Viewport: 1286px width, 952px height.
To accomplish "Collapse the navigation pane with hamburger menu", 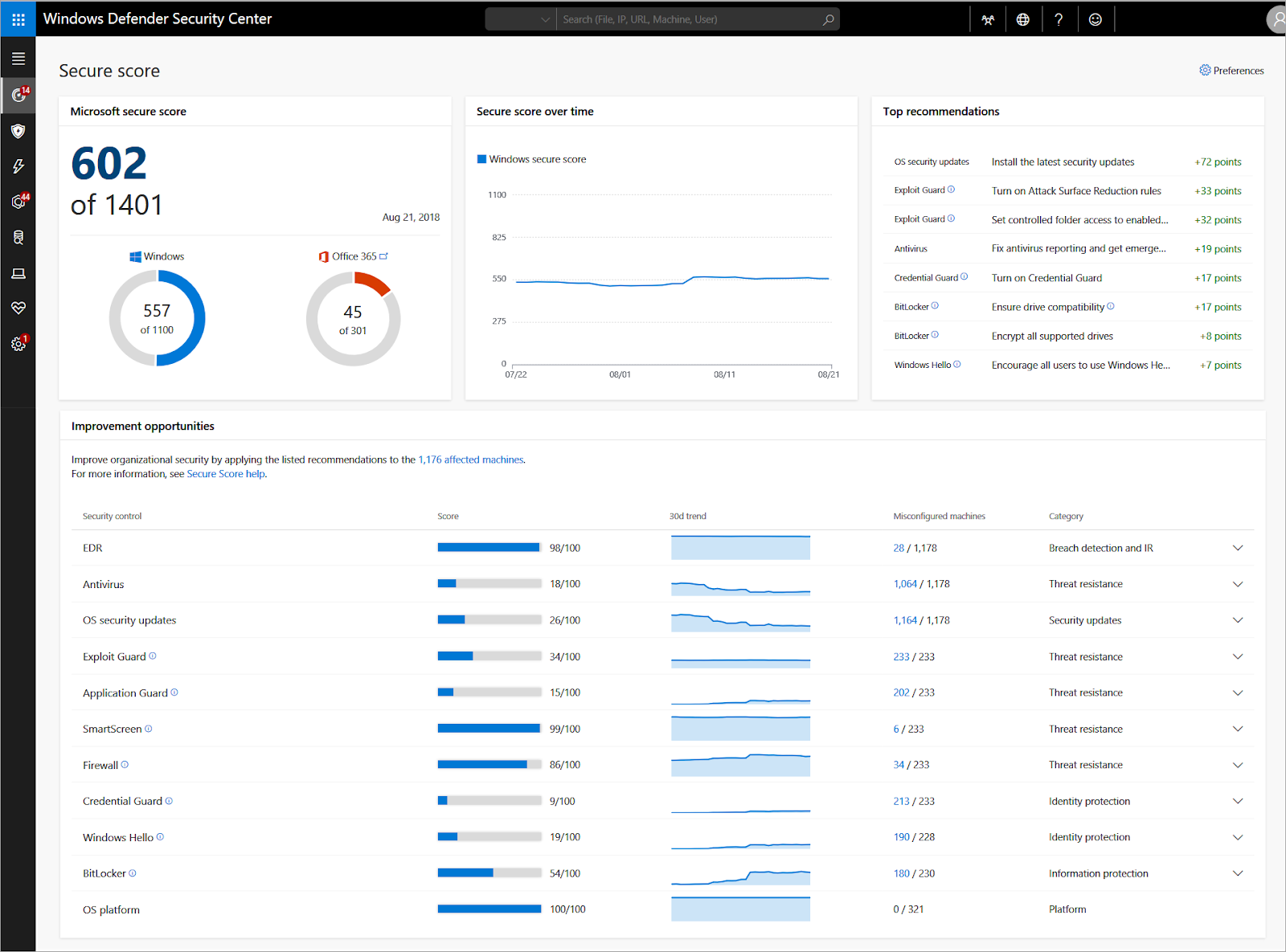I will [x=18, y=57].
